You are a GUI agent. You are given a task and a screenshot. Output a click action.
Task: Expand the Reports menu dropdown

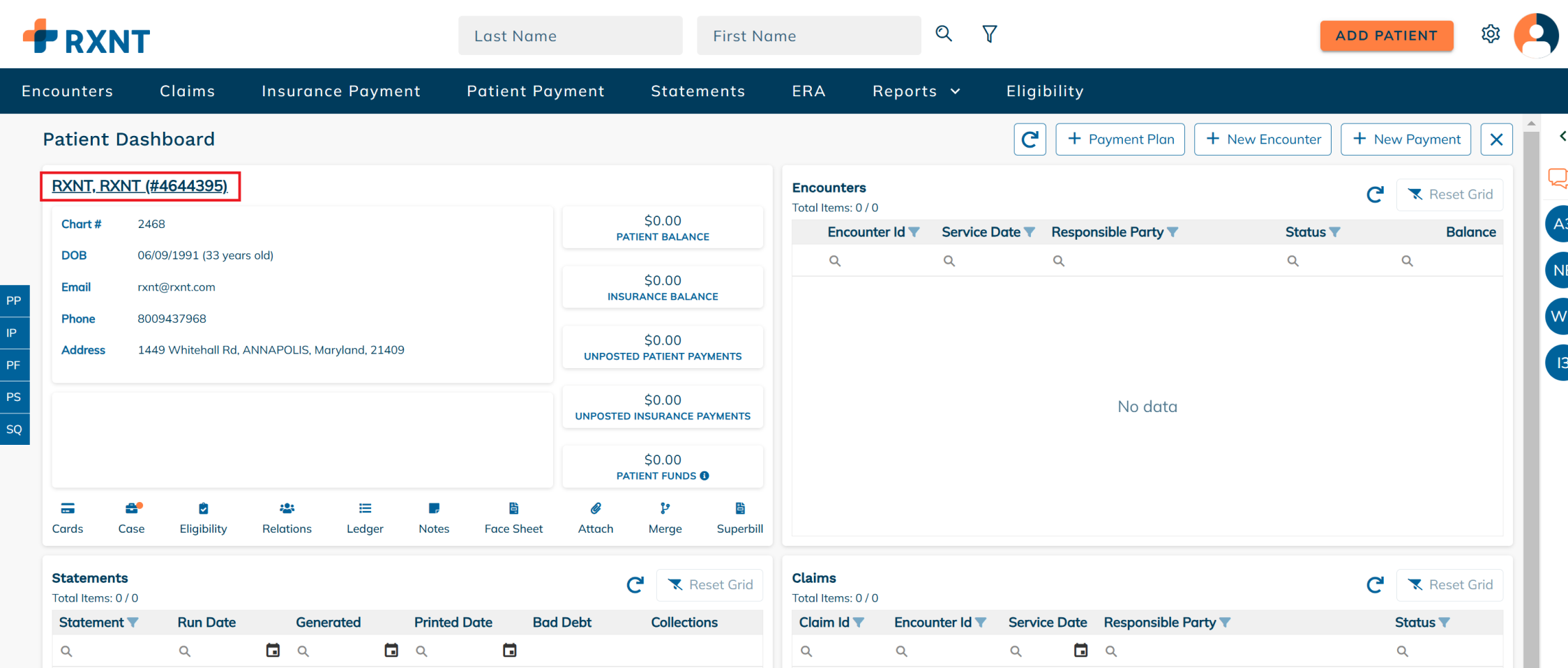pyautogui.click(x=917, y=91)
